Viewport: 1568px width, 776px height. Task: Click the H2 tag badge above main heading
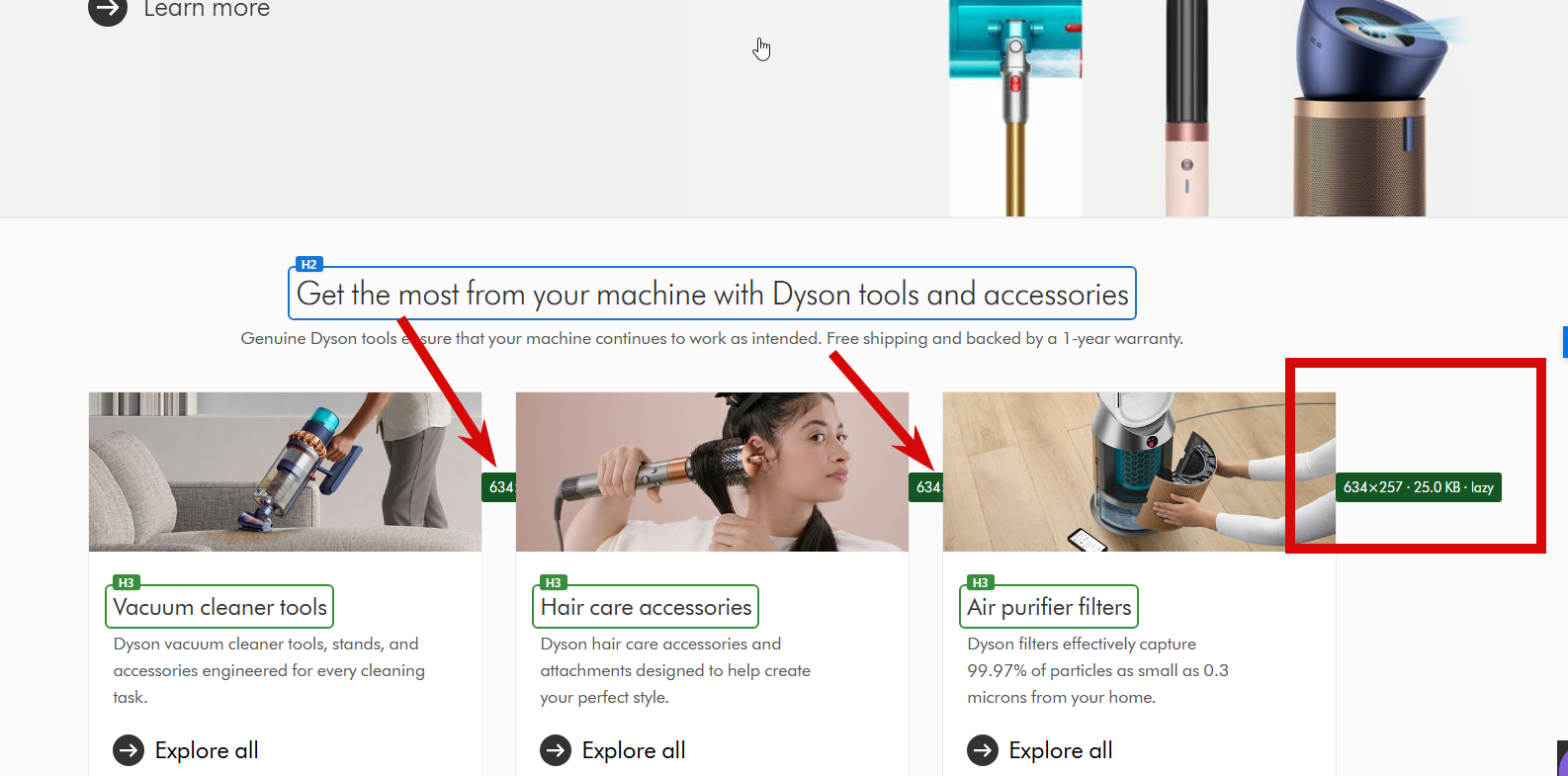point(309,264)
